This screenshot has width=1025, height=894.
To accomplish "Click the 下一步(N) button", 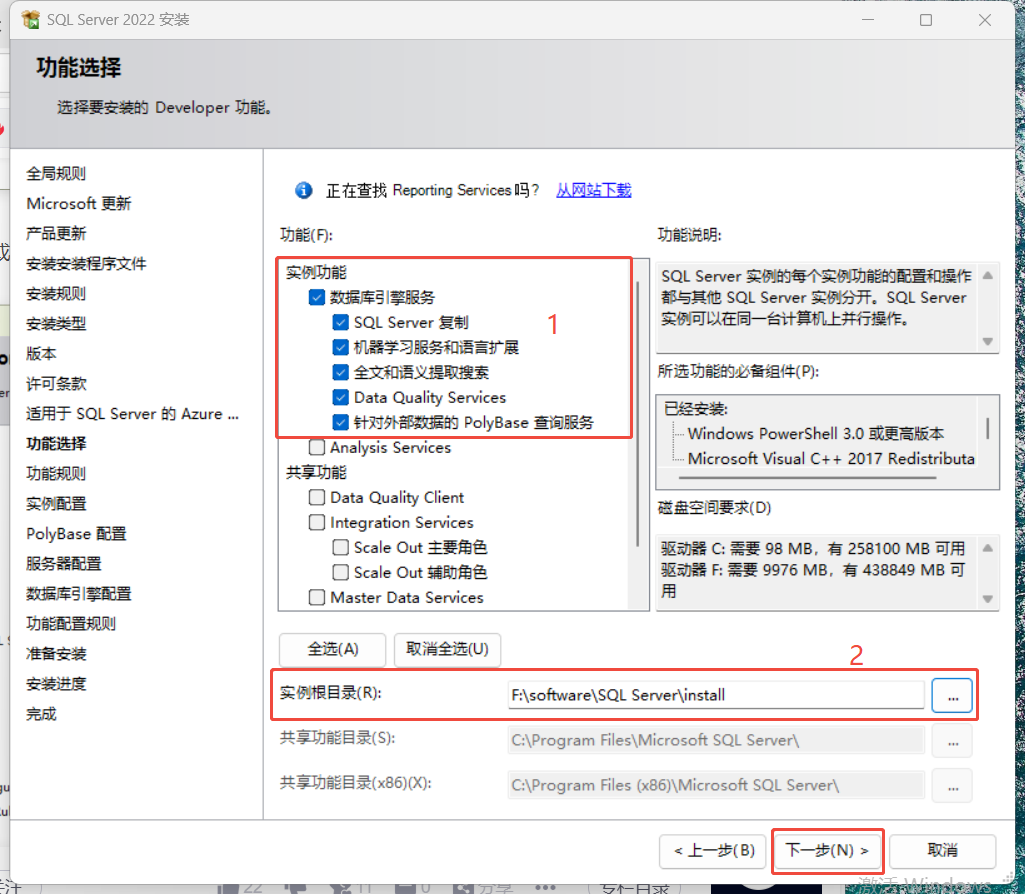I will pyautogui.click(x=827, y=850).
